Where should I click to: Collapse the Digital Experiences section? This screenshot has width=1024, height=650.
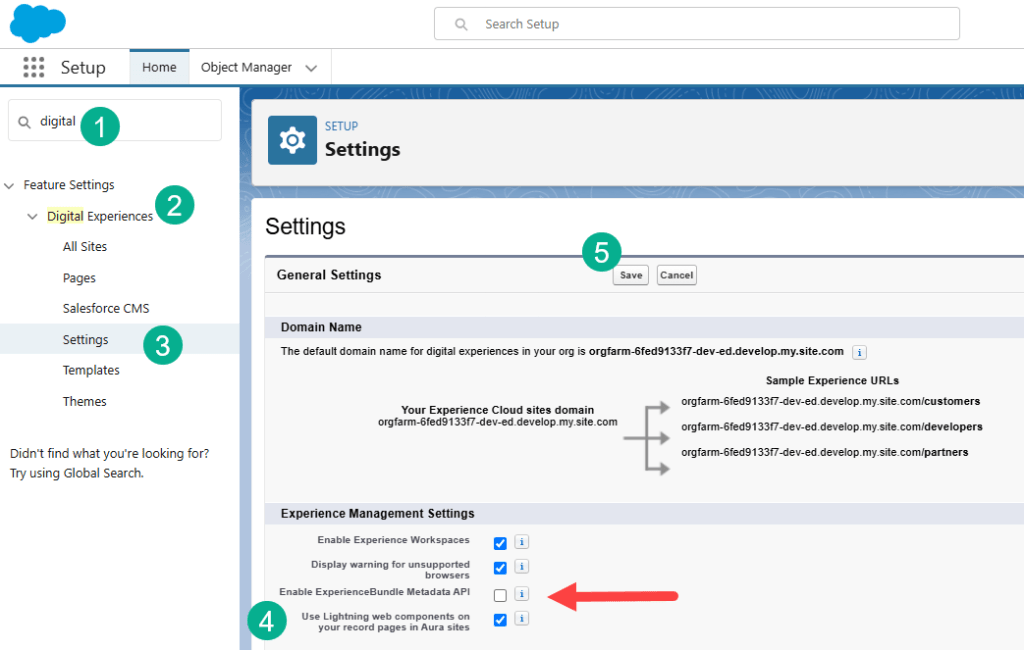click(33, 216)
